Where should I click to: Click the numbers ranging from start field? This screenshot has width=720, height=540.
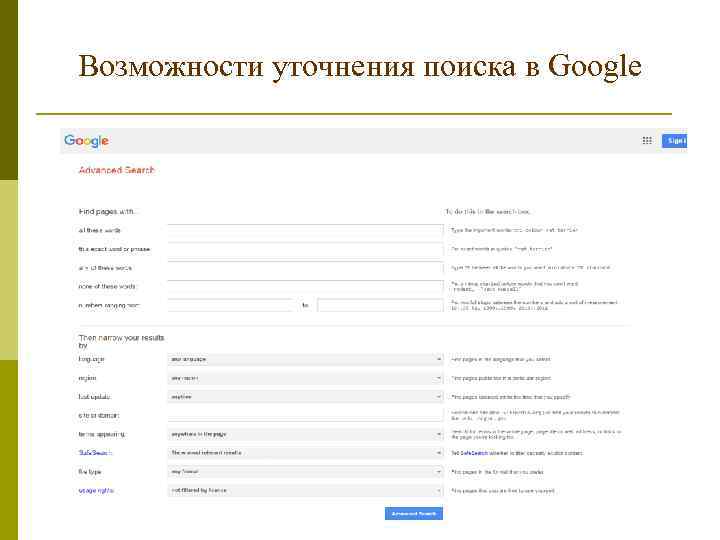pyautogui.click(x=230, y=305)
